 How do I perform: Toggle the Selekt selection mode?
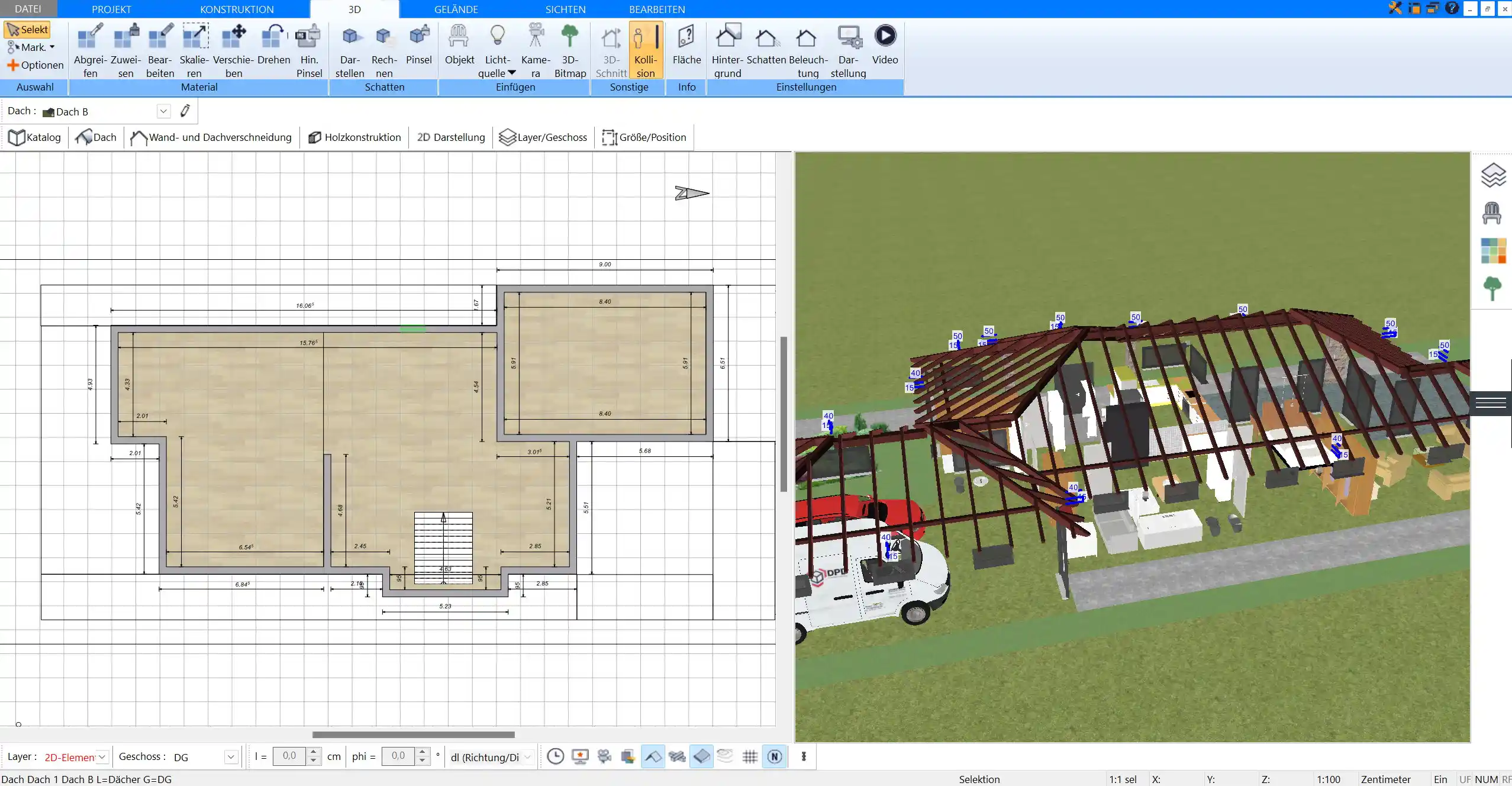[27, 30]
